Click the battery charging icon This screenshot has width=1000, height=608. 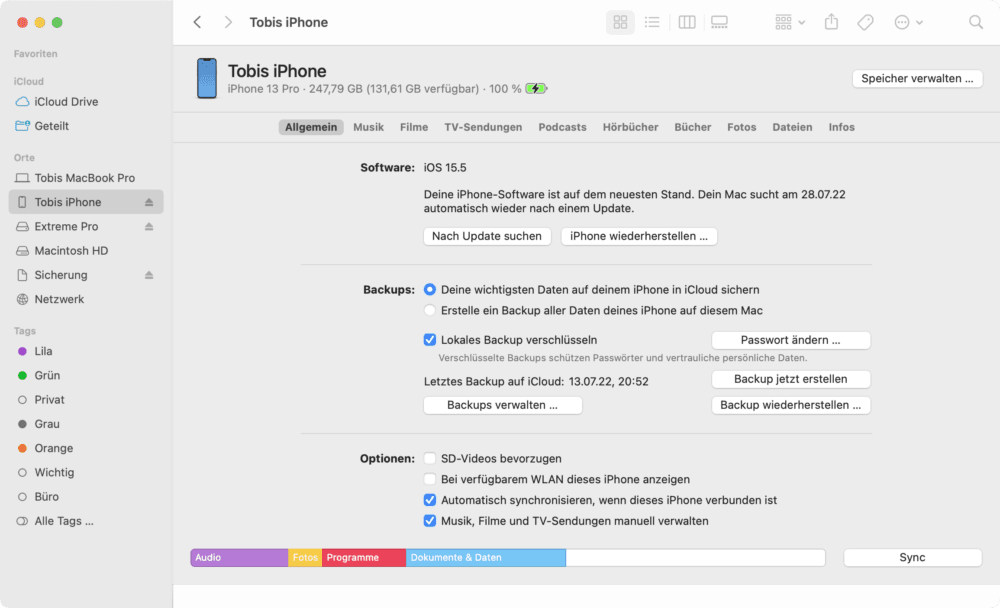point(536,89)
